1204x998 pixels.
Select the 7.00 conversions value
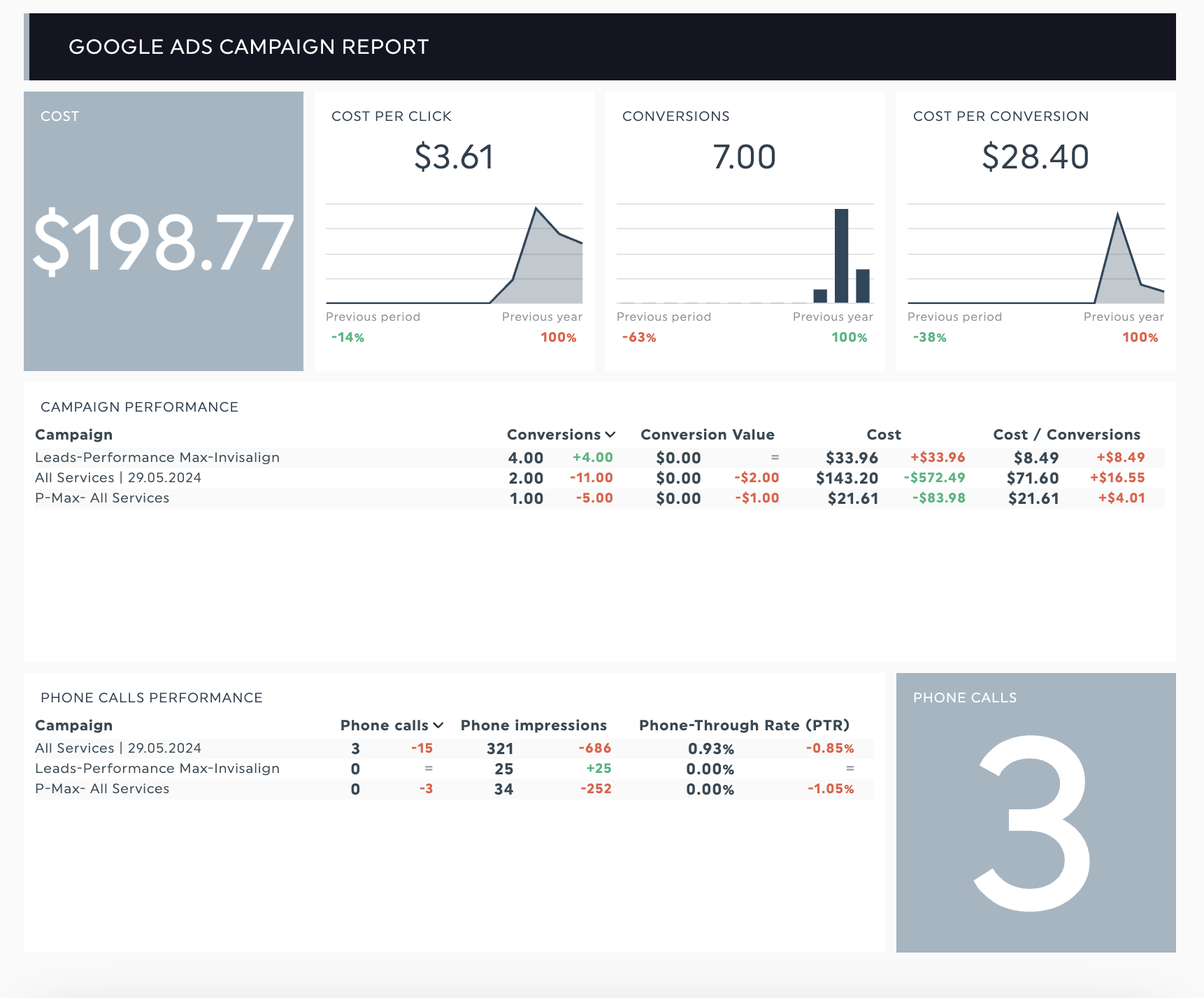(x=745, y=157)
